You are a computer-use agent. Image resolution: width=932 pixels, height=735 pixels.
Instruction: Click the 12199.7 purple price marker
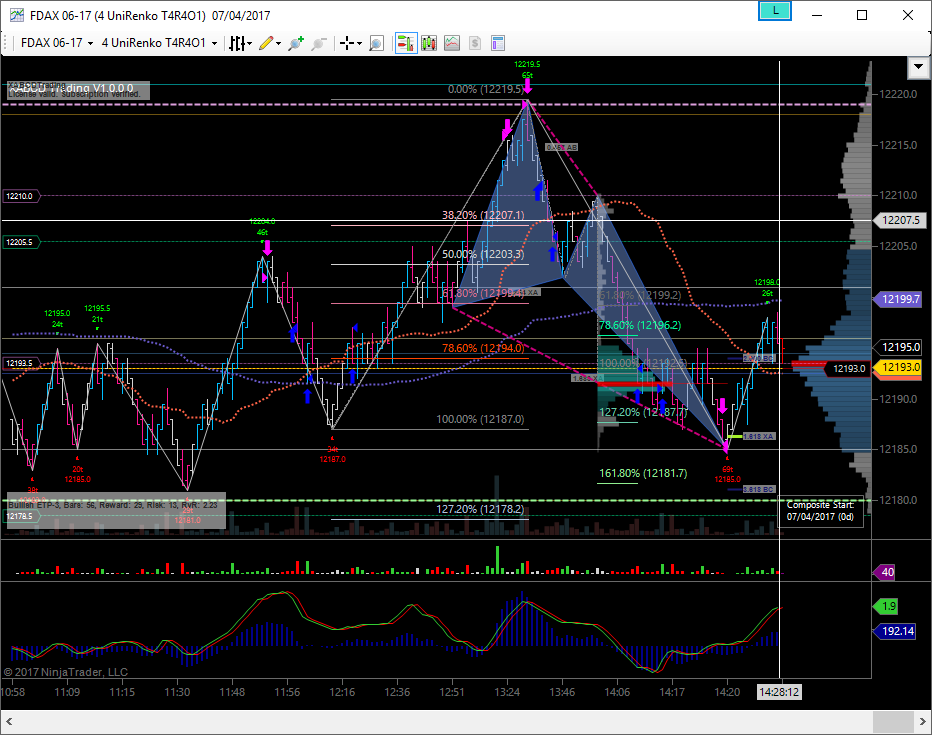(900, 299)
